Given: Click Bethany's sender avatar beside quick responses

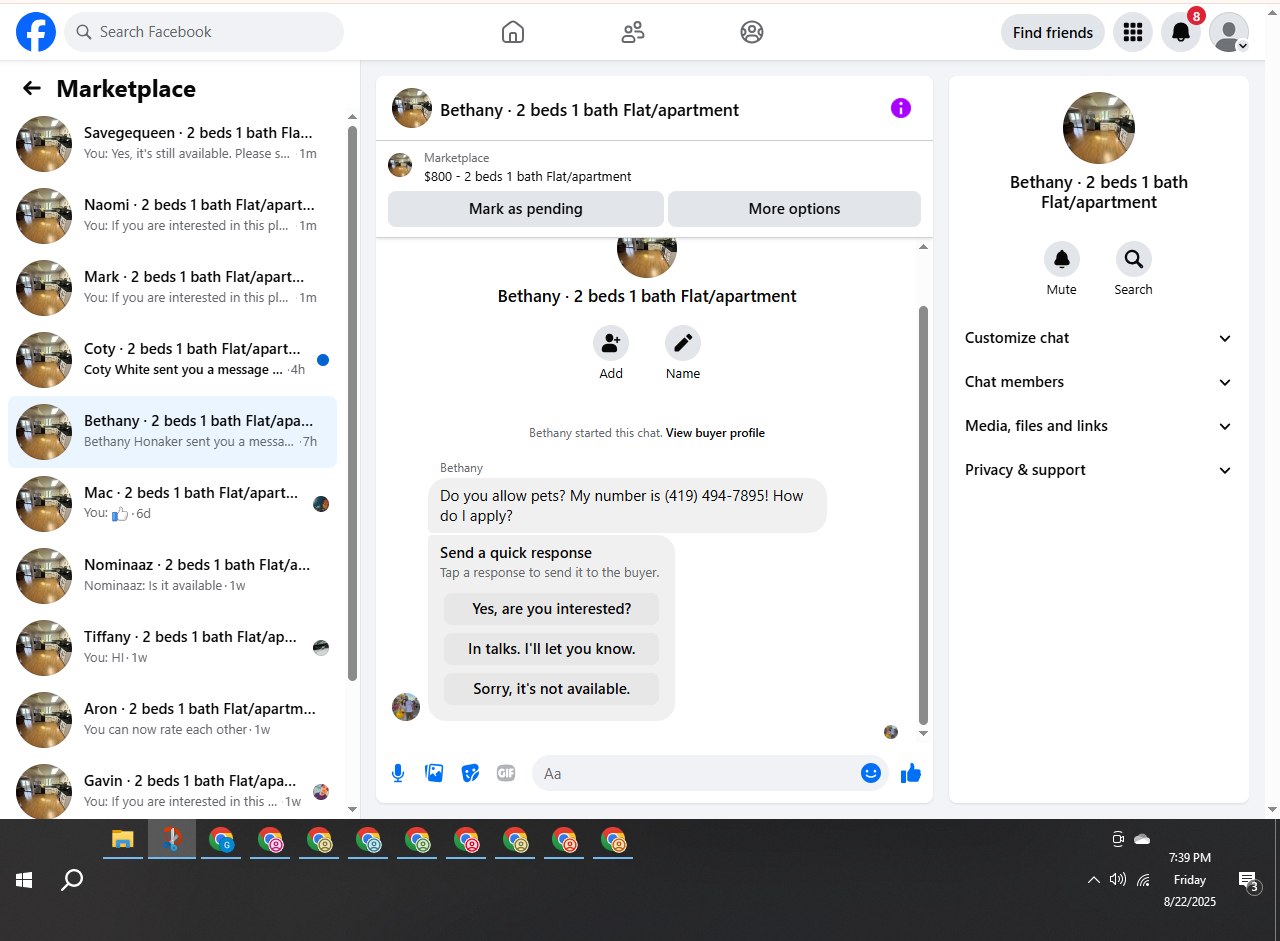Looking at the screenshot, I should 405,707.
